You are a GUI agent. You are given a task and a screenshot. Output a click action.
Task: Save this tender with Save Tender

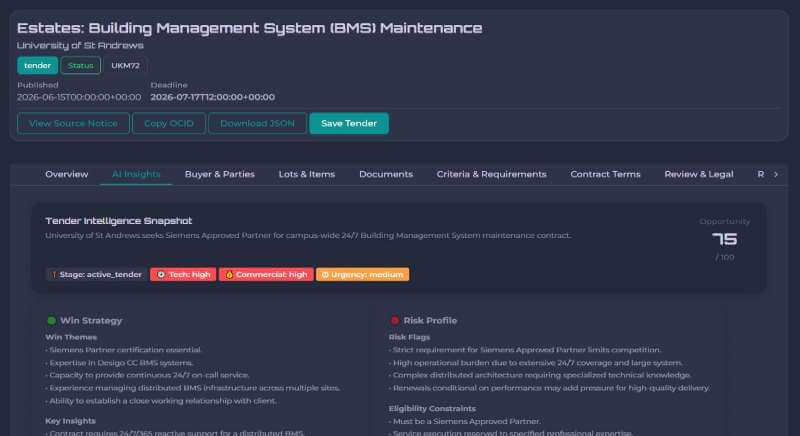349,123
